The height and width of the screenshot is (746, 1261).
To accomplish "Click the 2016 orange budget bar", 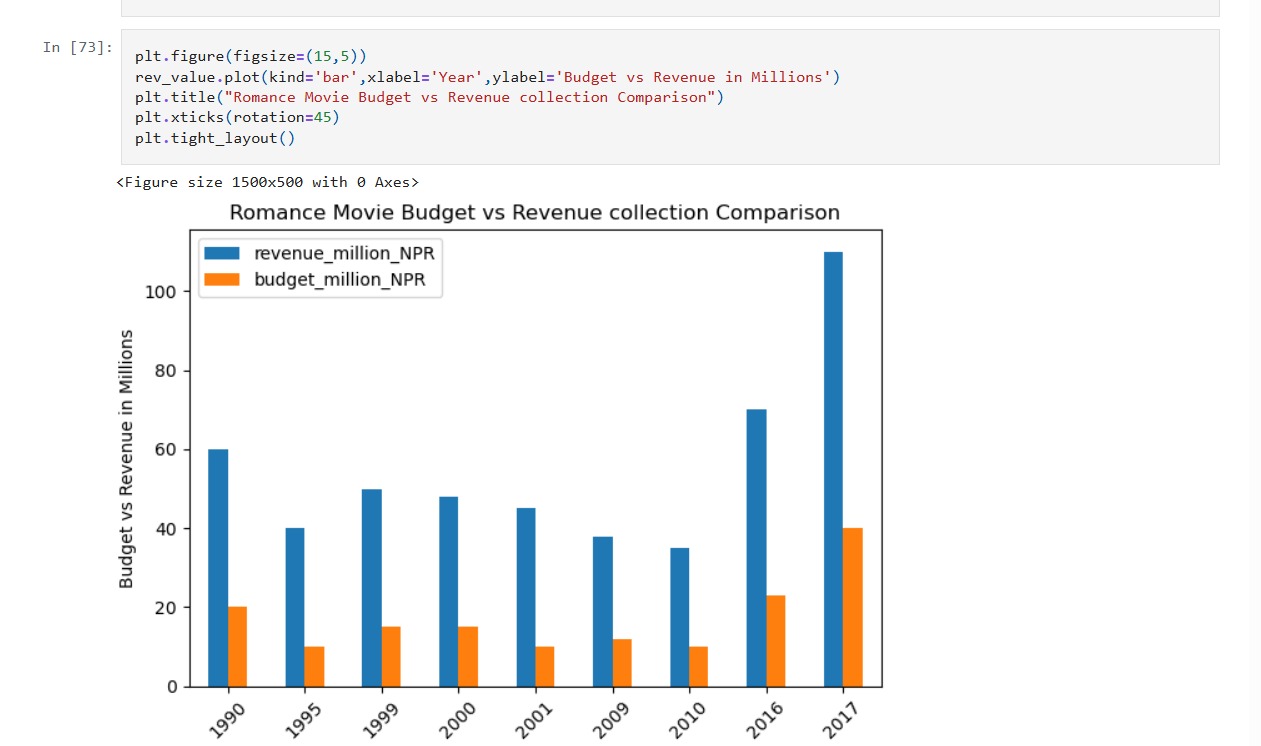I will click(x=775, y=641).
